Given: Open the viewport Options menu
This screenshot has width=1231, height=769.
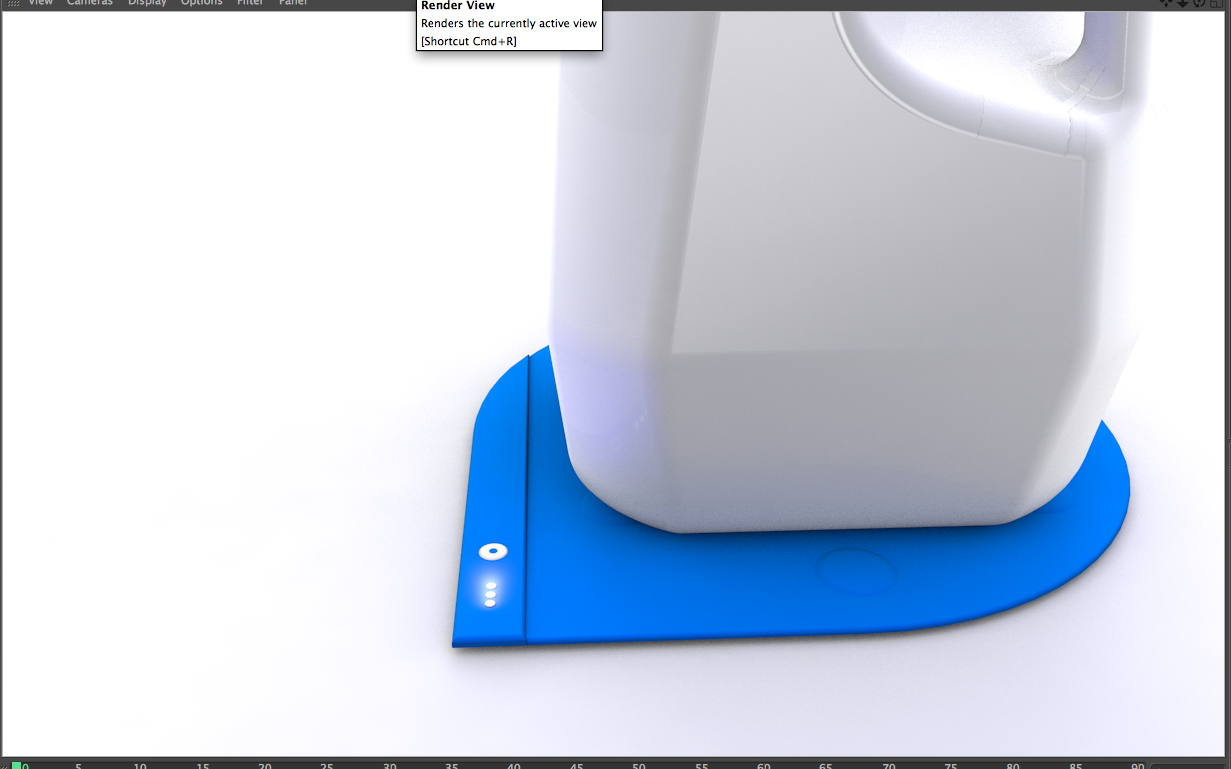Looking at the screenshot, I should click(201, 3).
